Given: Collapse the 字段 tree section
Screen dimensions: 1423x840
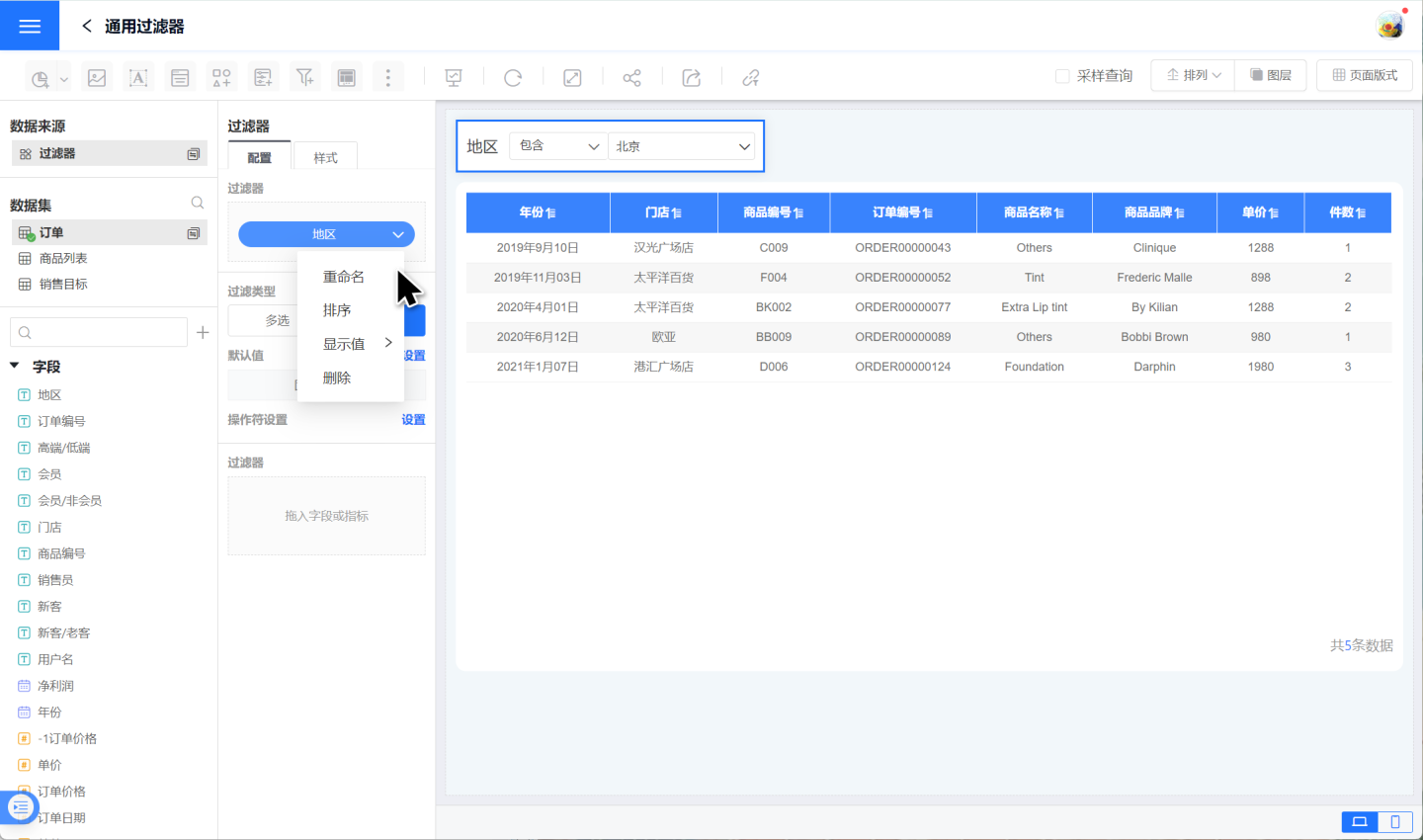Looking at the screenshot, I should (x=15, y=366).
